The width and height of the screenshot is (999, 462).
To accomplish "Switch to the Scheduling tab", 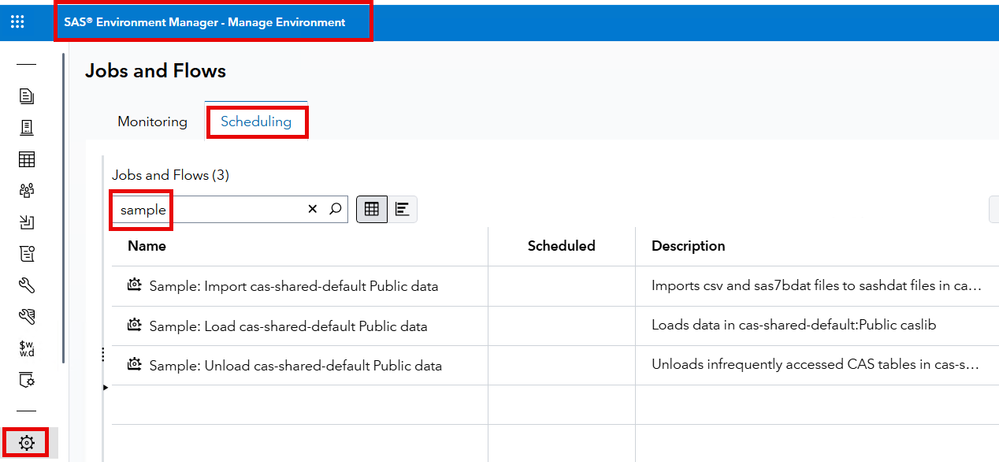I will pyautogui.click(x=256, y=122).
